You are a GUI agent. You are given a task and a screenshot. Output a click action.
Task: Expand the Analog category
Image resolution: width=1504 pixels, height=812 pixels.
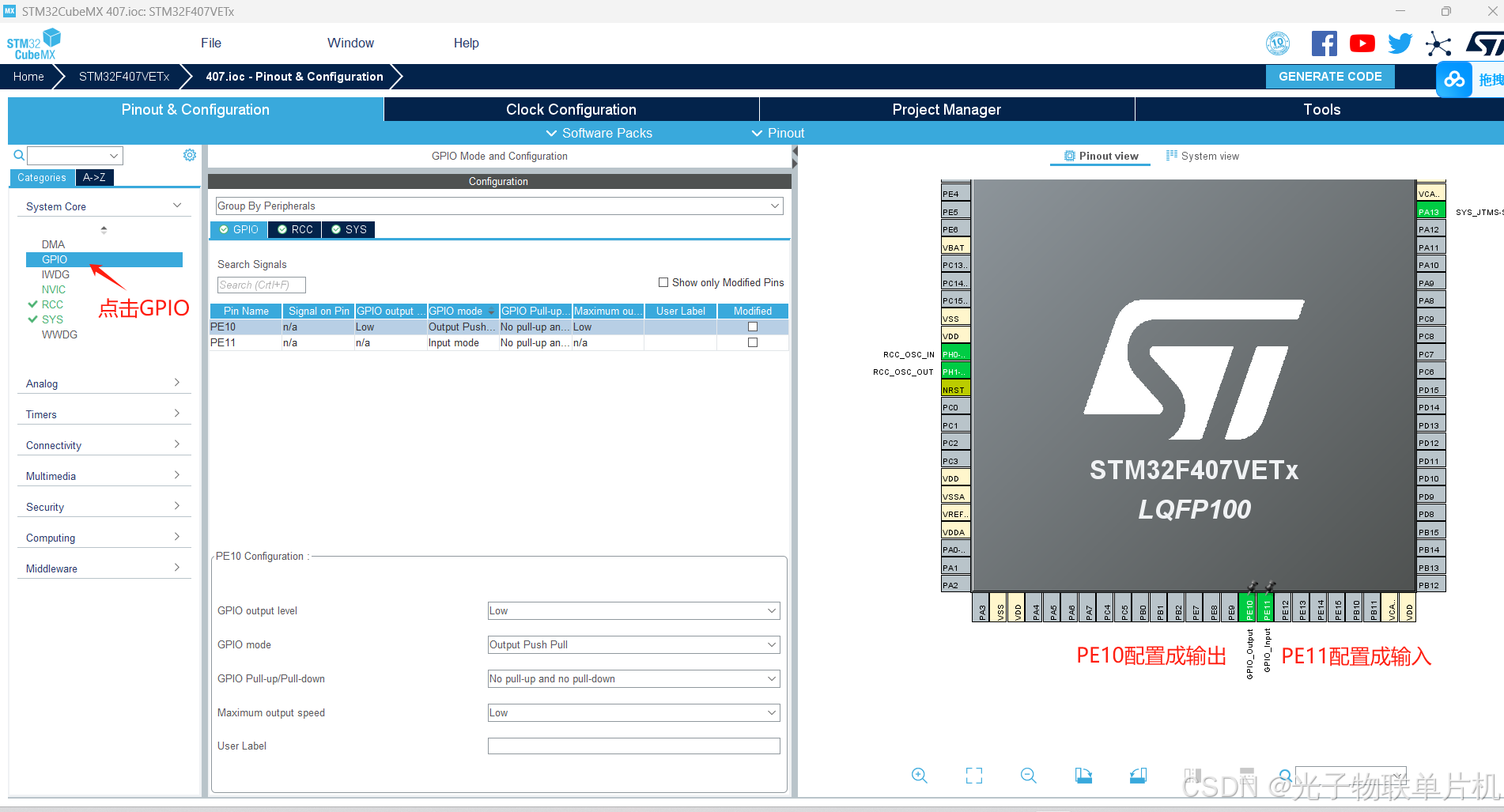(x=104, y=383)
